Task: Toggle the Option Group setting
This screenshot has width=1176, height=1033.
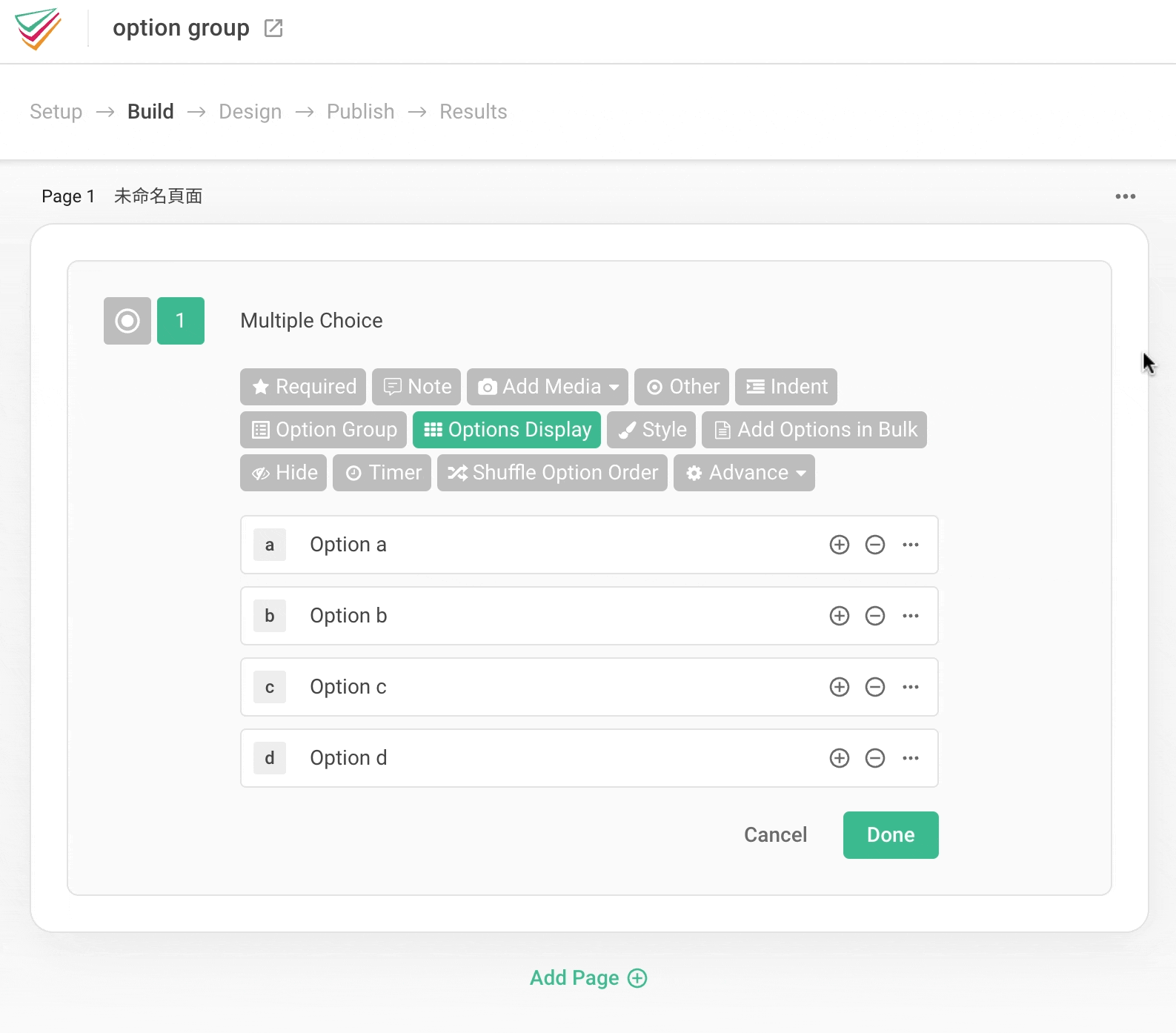Action: [323, 430]
